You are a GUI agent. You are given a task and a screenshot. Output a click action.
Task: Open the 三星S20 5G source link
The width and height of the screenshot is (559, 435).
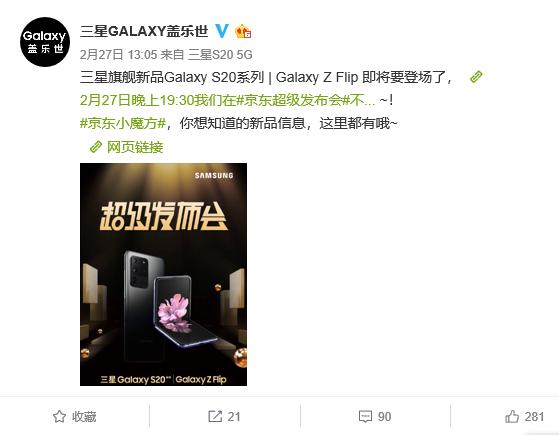(x=220, y=55)
